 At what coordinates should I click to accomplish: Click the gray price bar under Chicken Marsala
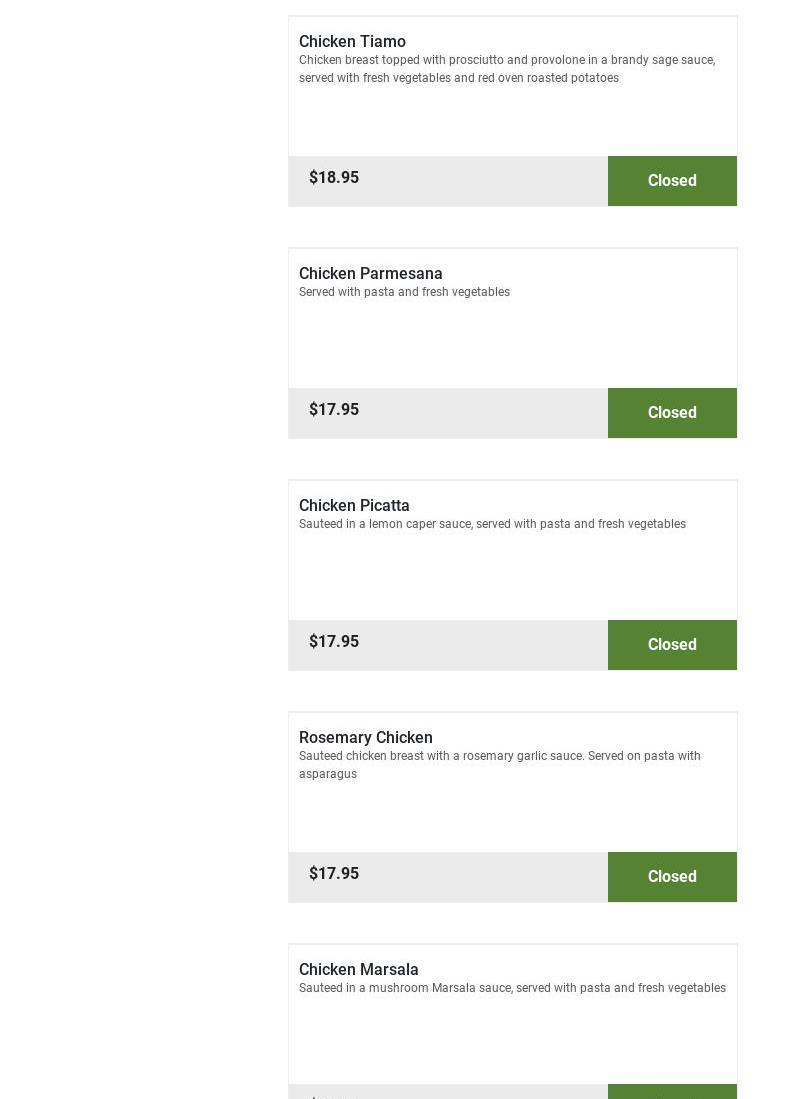point(447,1092)
